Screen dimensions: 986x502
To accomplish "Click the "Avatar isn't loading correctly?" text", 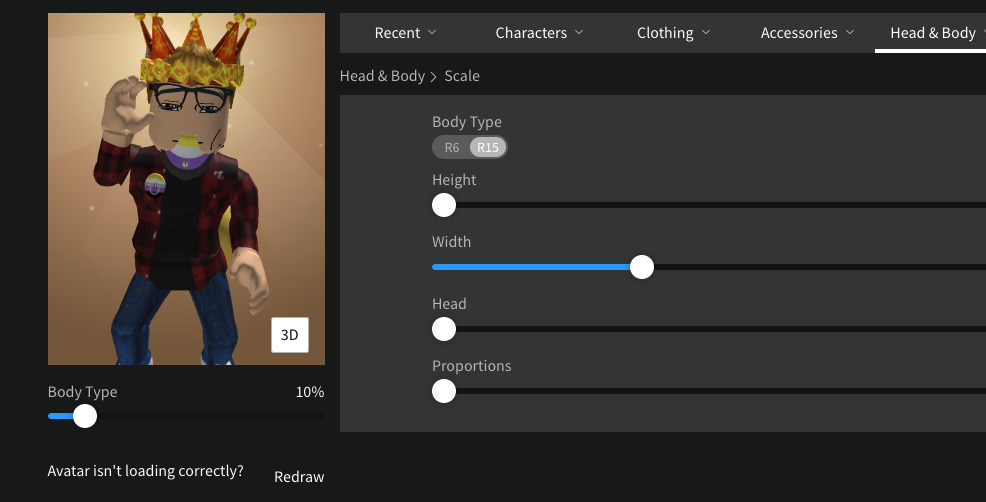I will (x=146, y=471).
